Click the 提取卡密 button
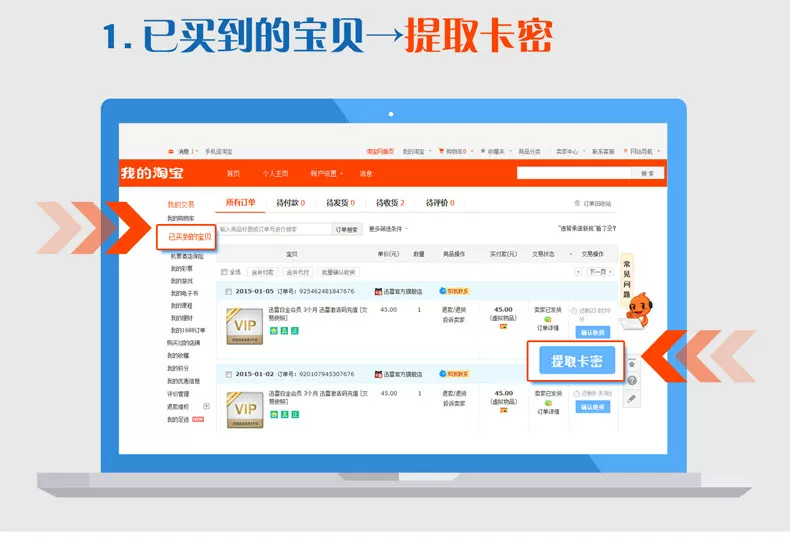This screenshot has width=790, height=548. pyautogui.click(x=577, y=361)
